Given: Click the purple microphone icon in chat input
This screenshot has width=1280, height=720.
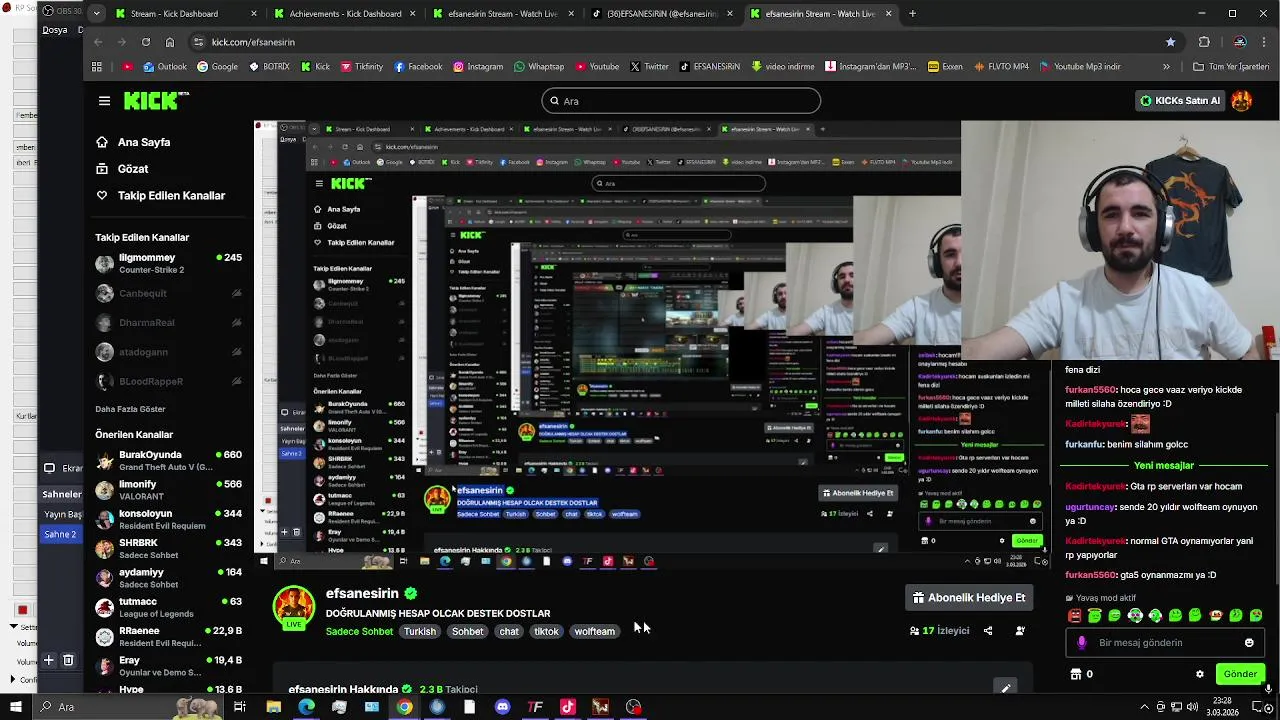Looking at the screenshot, I should point(1082,643).
